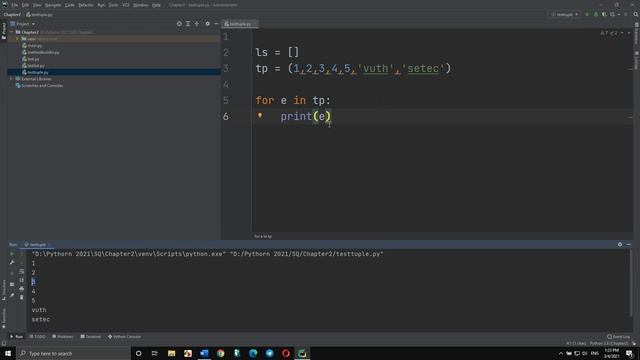Open File Explorer from taskbar
The width and height of the screenshot is (640, 360).
pyautogui.click(x=171, y=353)
